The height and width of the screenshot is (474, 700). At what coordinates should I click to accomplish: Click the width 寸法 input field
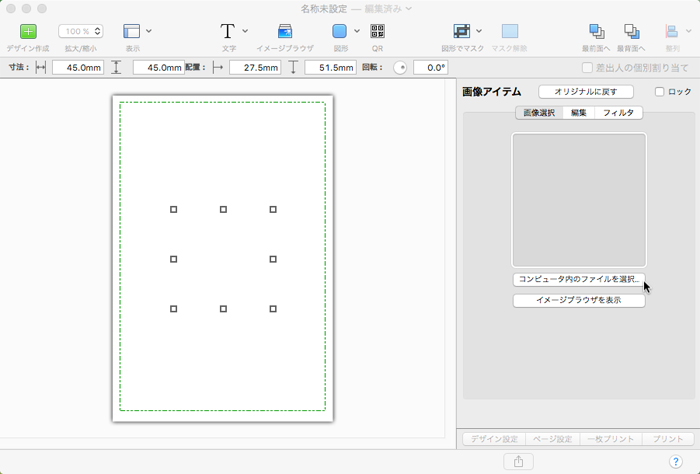pyautogui.click(x=77, y=68)
